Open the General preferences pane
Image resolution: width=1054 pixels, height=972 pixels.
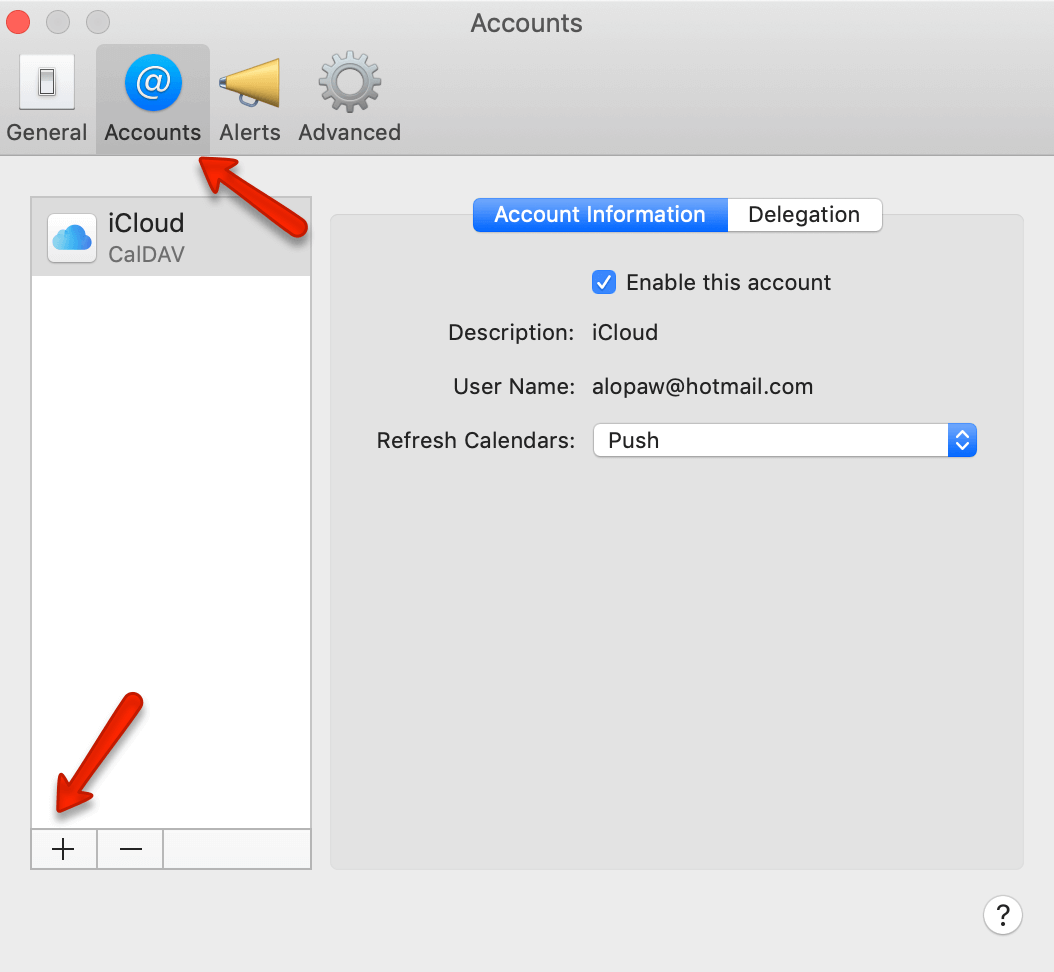point(46,98)
